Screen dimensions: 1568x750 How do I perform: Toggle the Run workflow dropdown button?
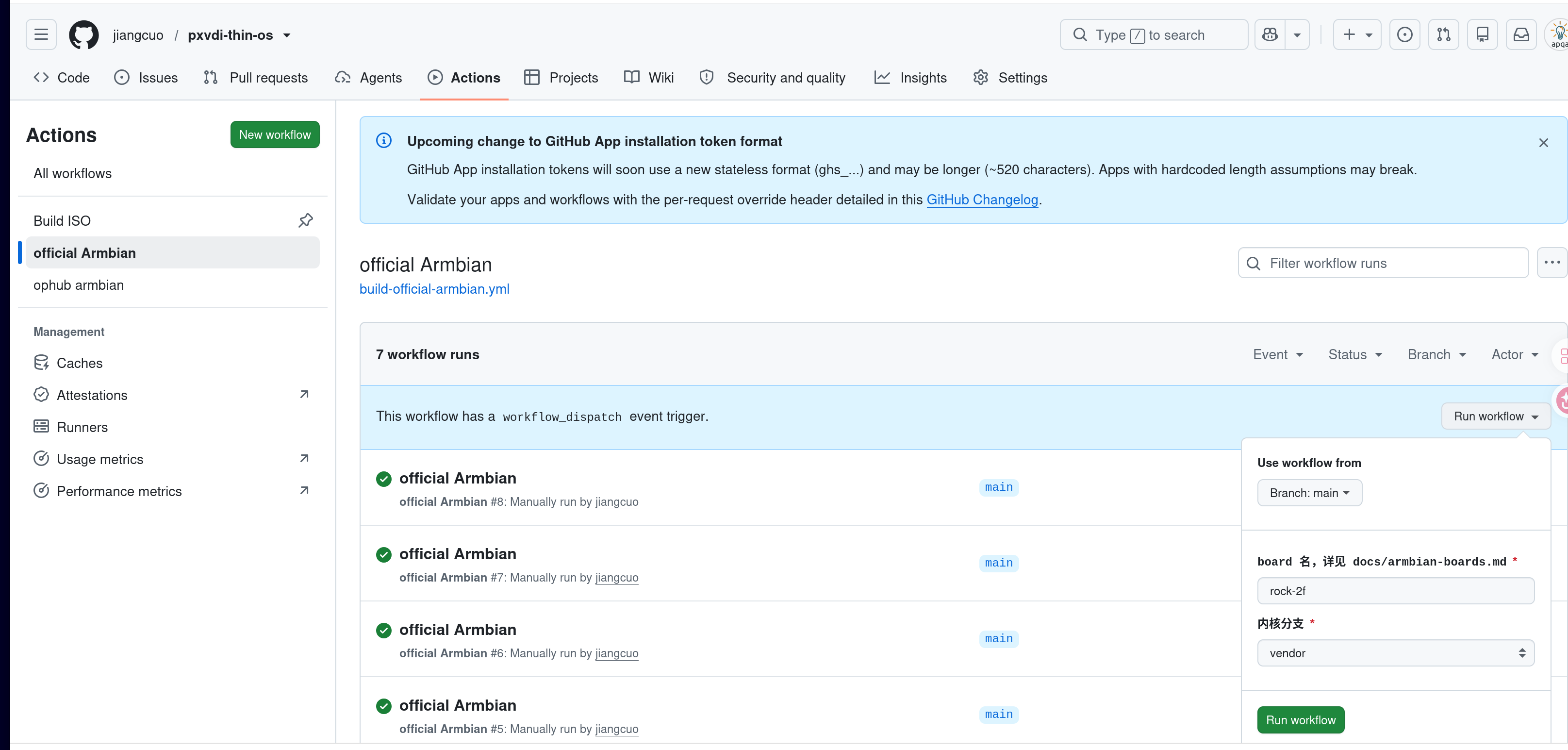[1496, 417]
